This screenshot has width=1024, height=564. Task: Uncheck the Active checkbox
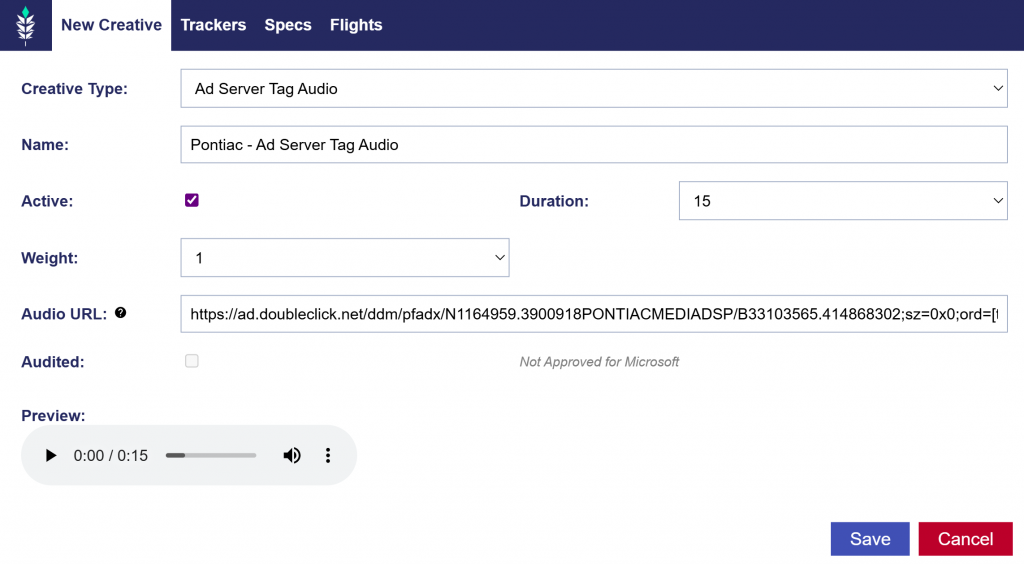tap(192, 200)
